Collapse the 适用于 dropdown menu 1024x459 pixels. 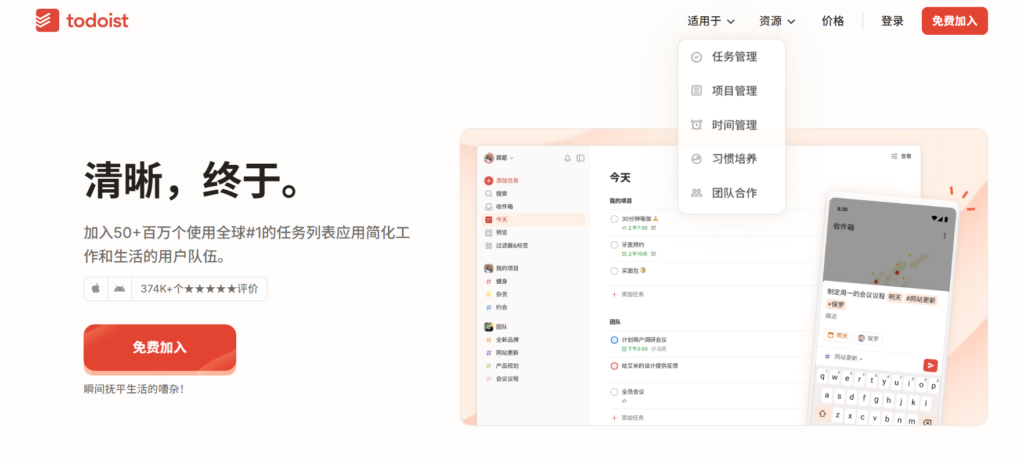711,21
